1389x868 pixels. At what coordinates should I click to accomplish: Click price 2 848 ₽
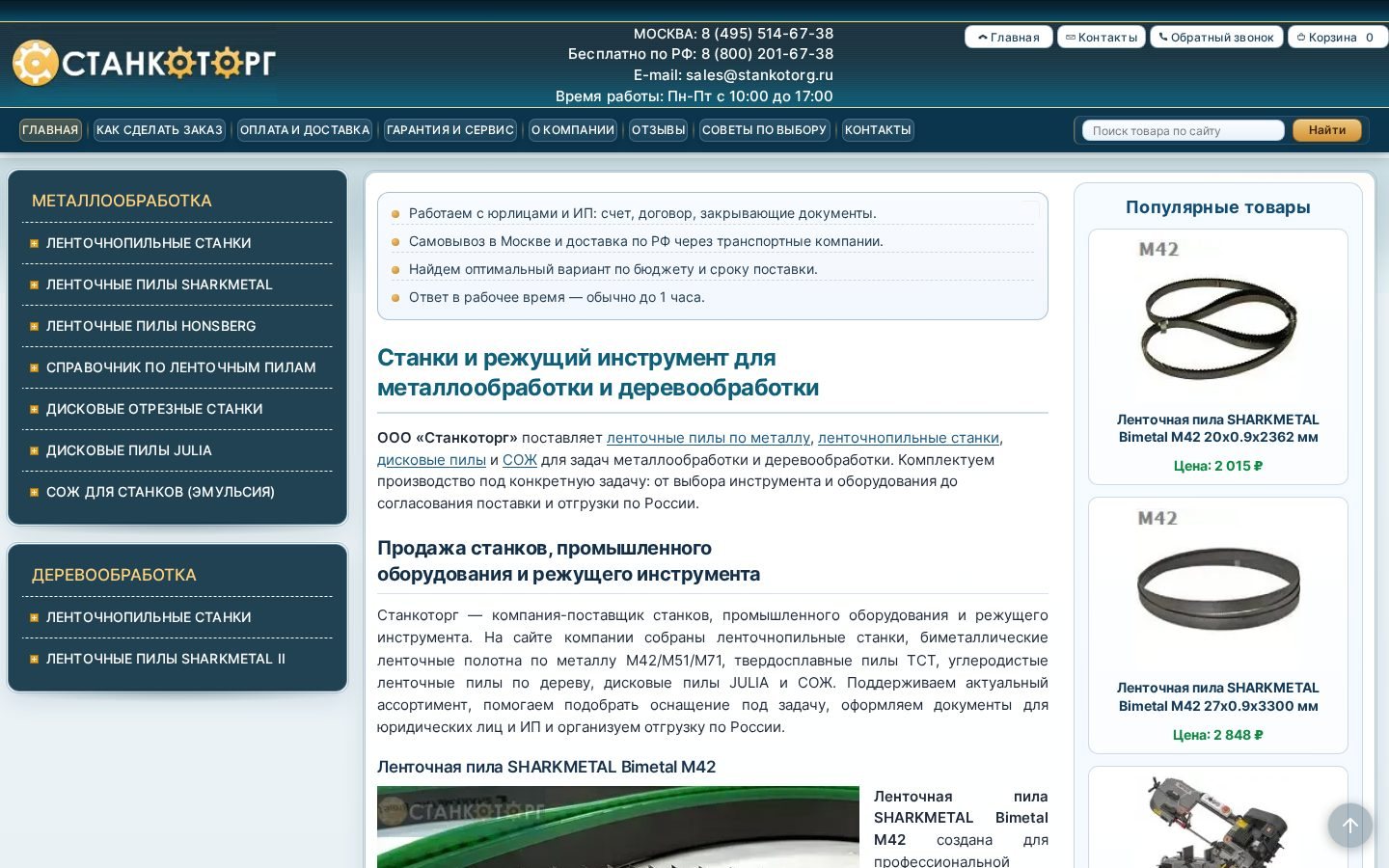[x=1218, y=735]
